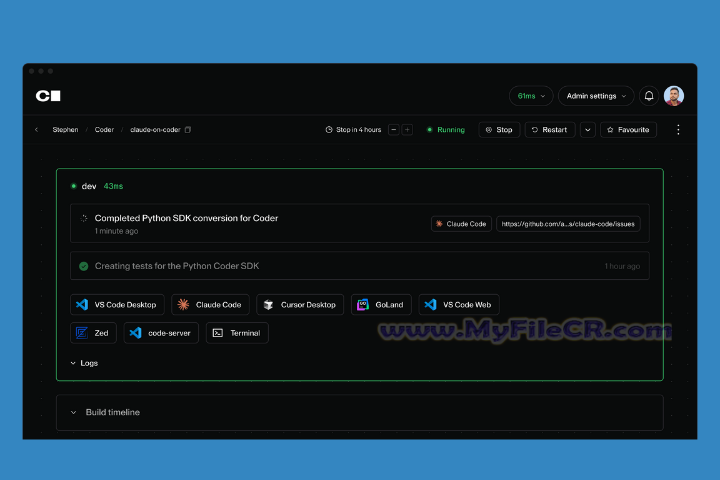The image size is (720, 480).
Task: Open the notifications bell
Action: [649, 96]
